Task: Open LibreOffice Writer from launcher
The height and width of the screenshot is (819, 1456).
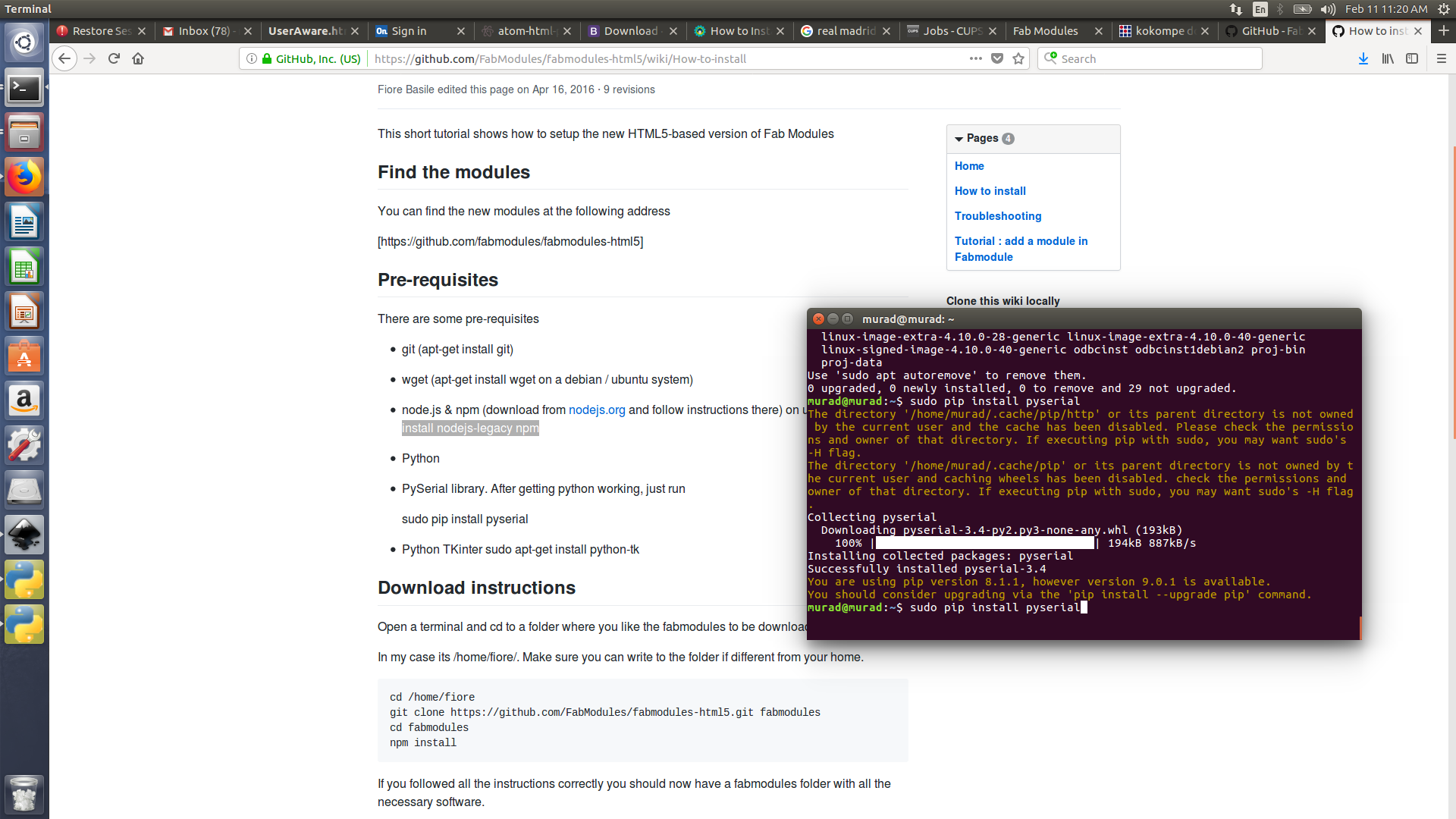Action: (x=24, y=222)
